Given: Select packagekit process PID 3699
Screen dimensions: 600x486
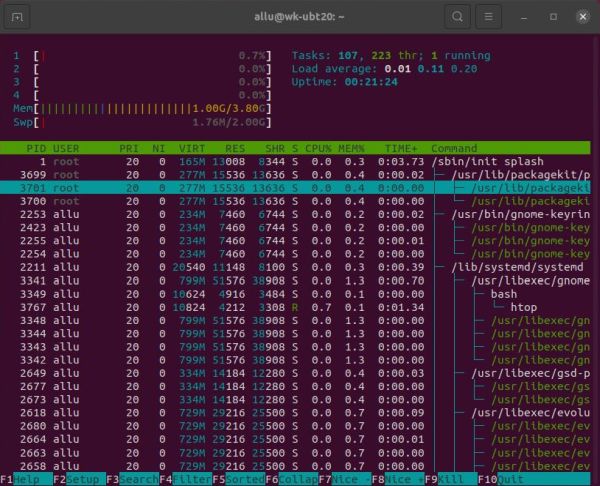Looking at the screenshot, I should click(x=295, y=175).
